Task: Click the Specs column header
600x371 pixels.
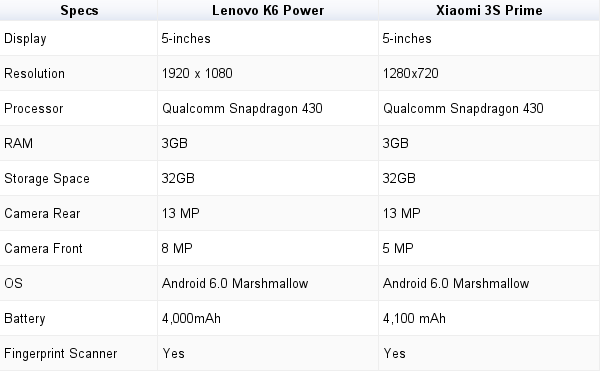Action: [x=79, y=10]
